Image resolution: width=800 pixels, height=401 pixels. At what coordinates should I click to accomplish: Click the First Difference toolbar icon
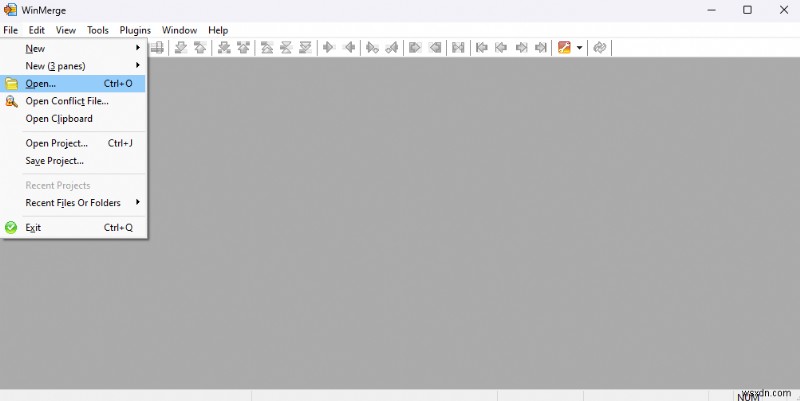tap(267, 47)
